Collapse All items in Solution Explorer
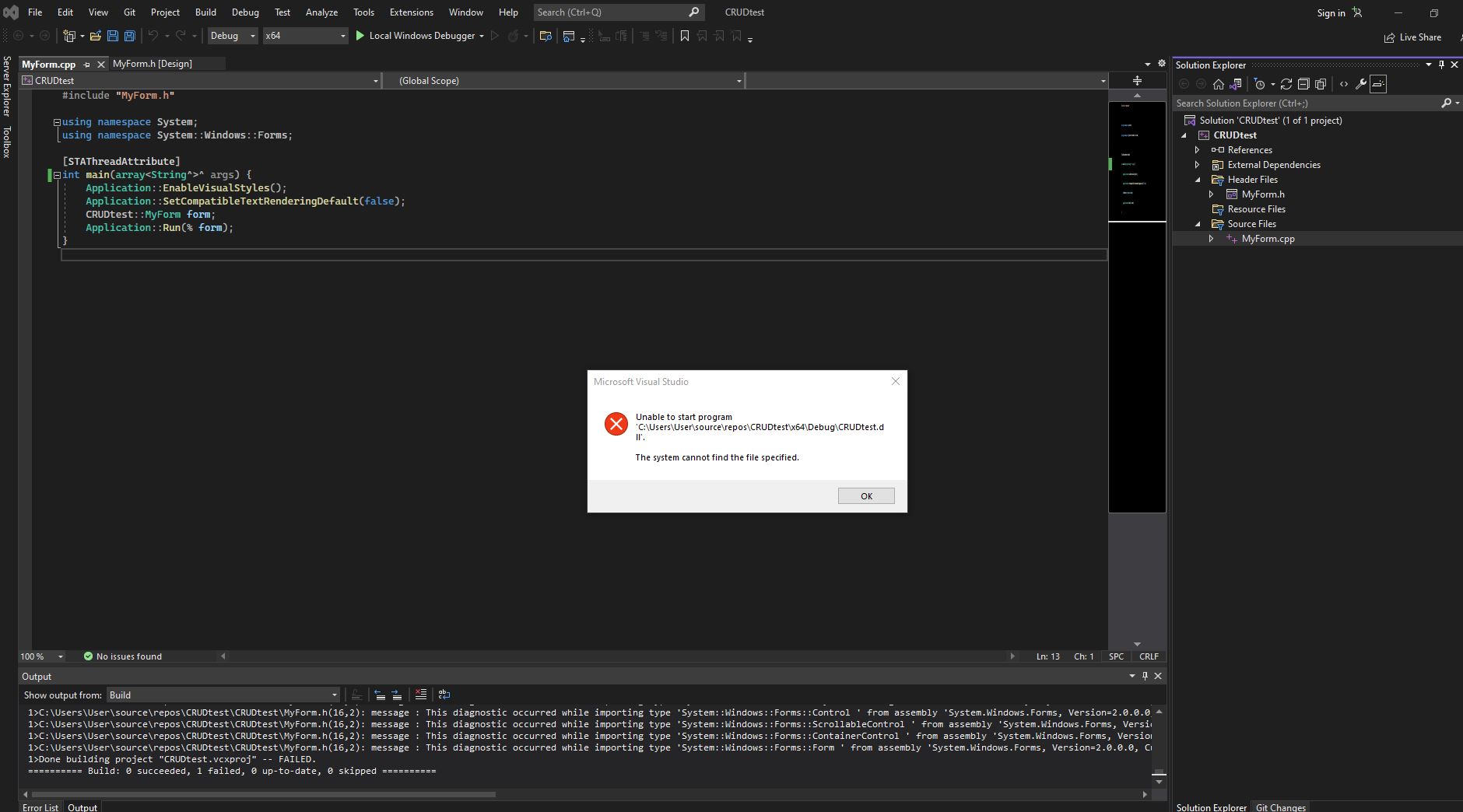This screenshot has height=812, width=1463. [1304, 84]
